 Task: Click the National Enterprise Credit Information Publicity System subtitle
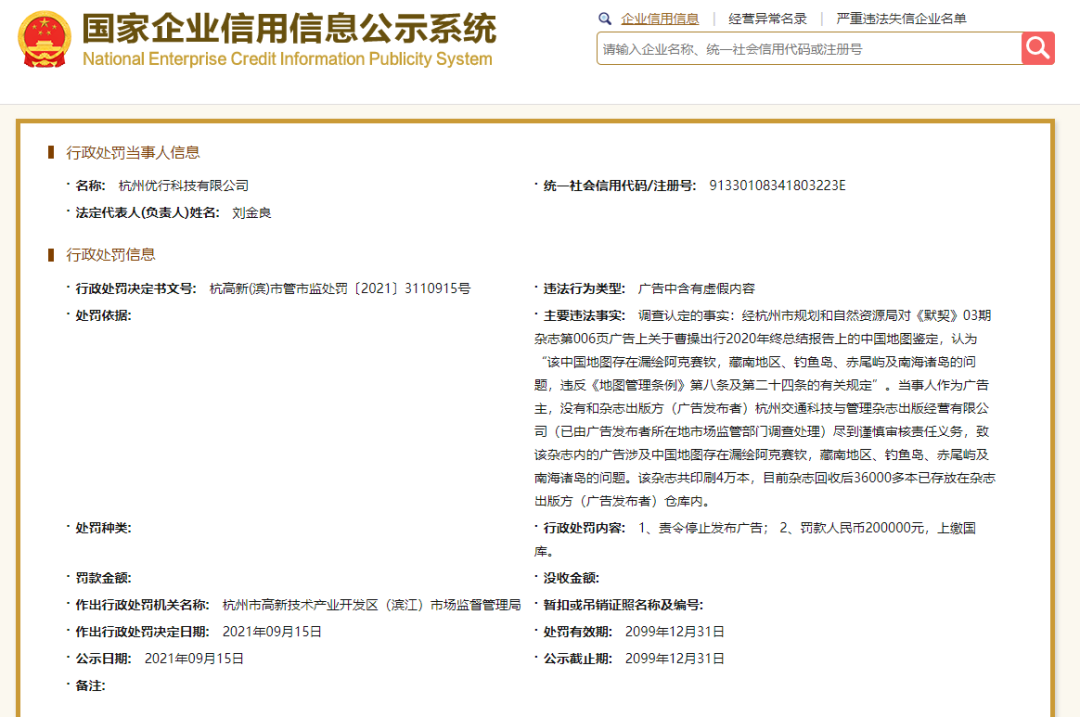click(x=287, y=59)
